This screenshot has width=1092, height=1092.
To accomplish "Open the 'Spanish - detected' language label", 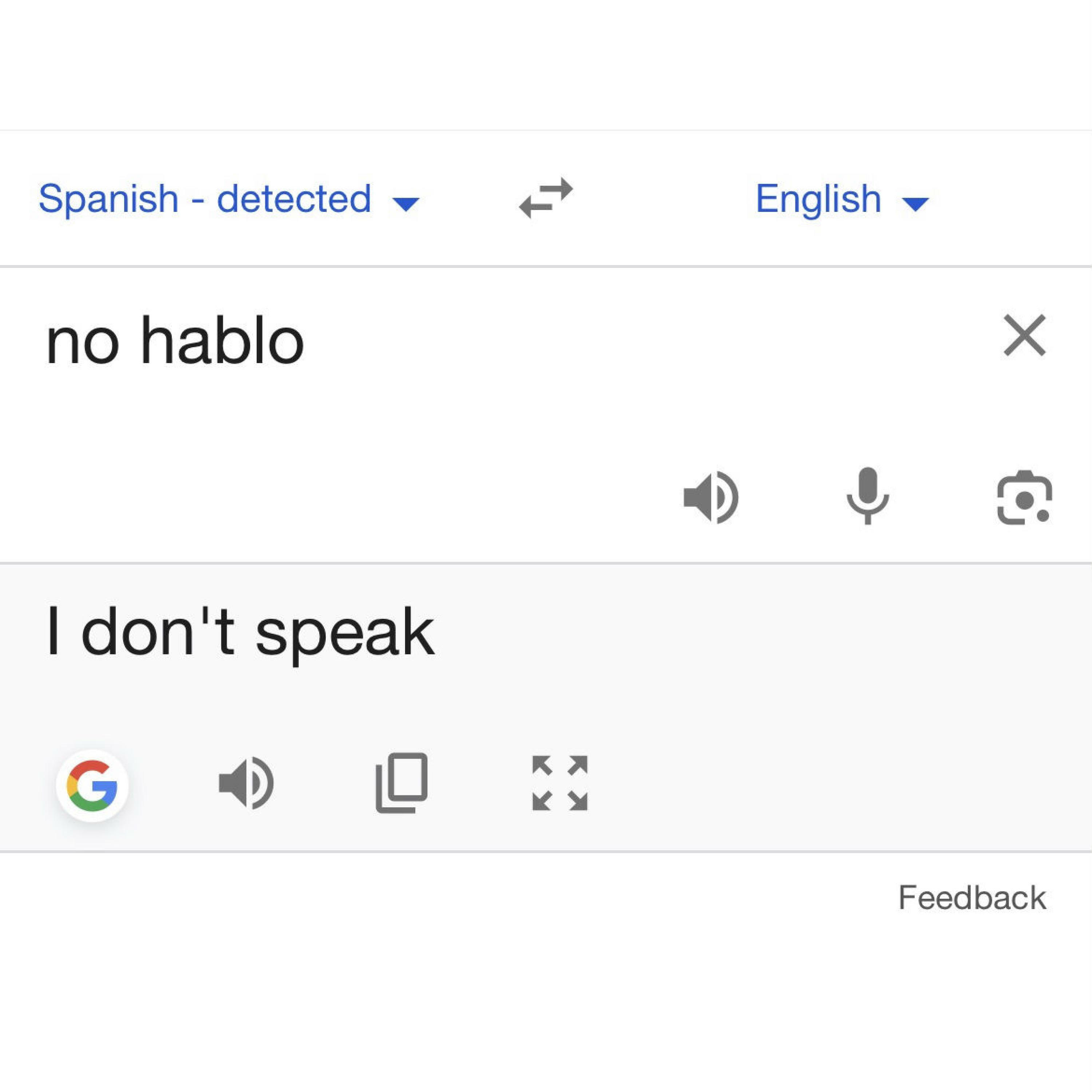I will tap(205, 198).
